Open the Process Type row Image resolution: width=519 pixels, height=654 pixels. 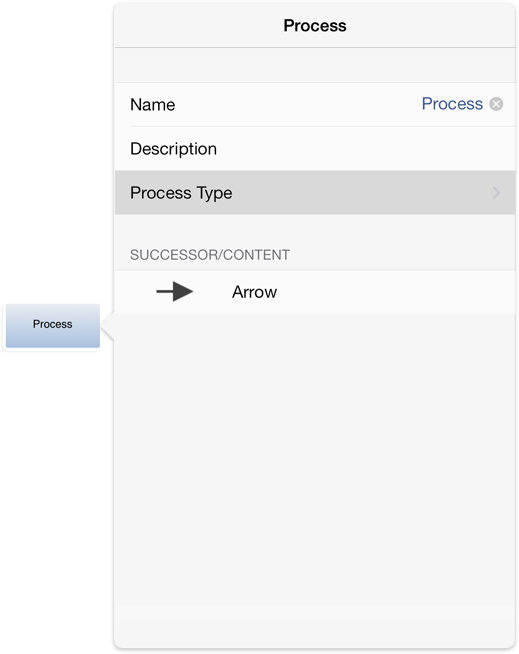(x=315, y=193)
